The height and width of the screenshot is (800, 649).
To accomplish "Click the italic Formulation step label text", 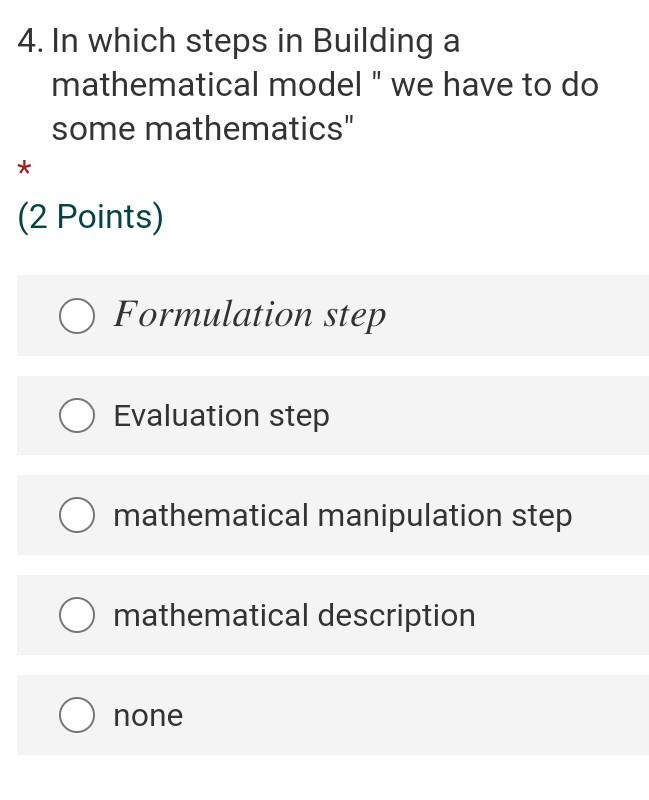I will [x=249, y=315].
